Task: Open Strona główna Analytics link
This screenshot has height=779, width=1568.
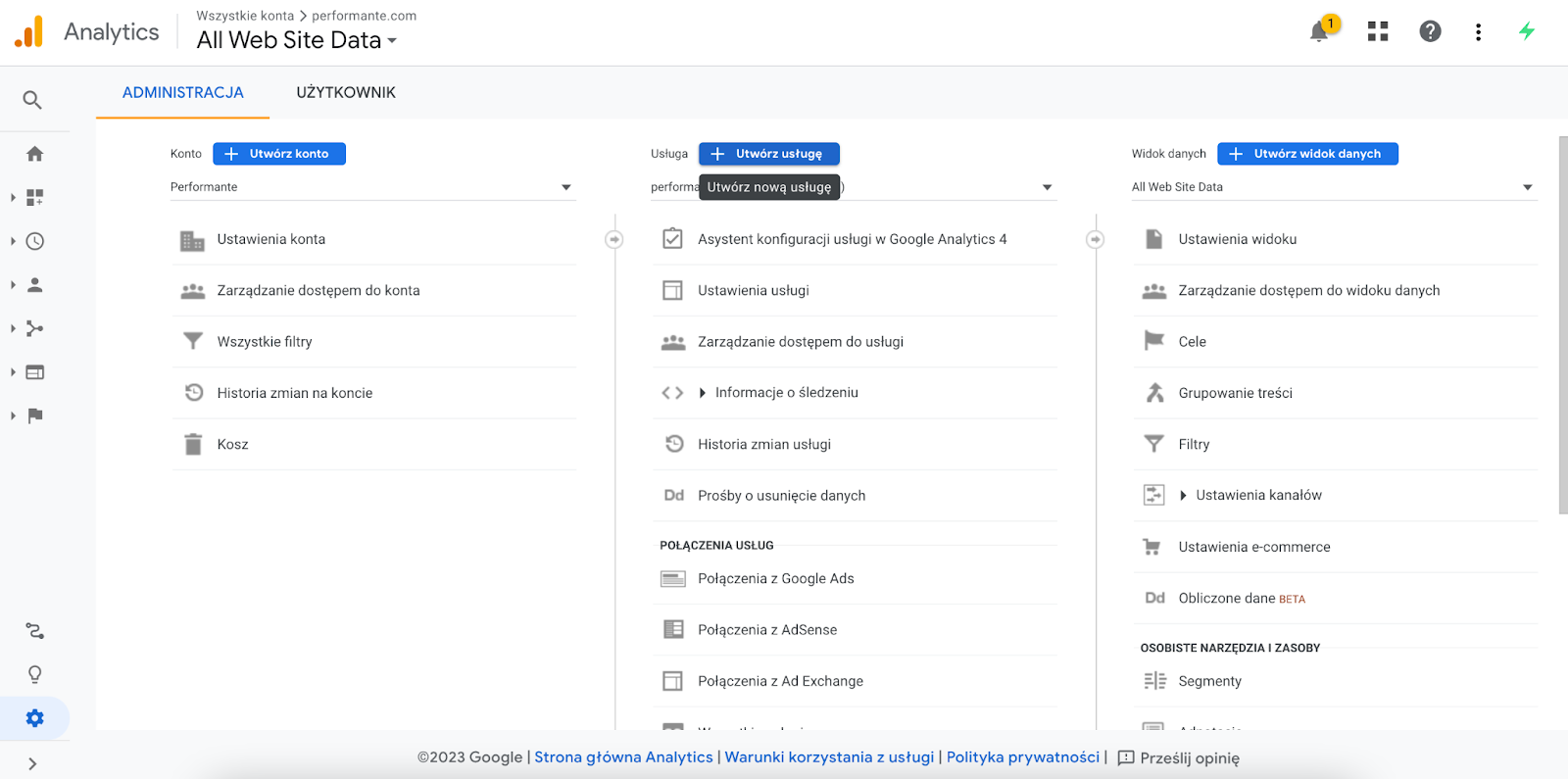Action: click(x=623, y=757)
